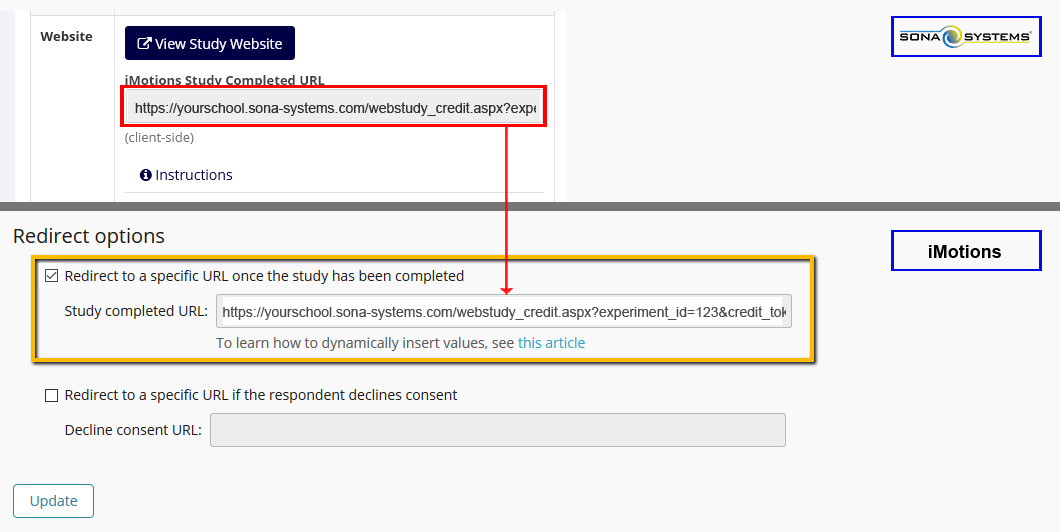Image resolution: width=1060 pixels, height=532 pixels.
Task: Click the 'Decline consent URL:' label
Action: tap(133, 430)
